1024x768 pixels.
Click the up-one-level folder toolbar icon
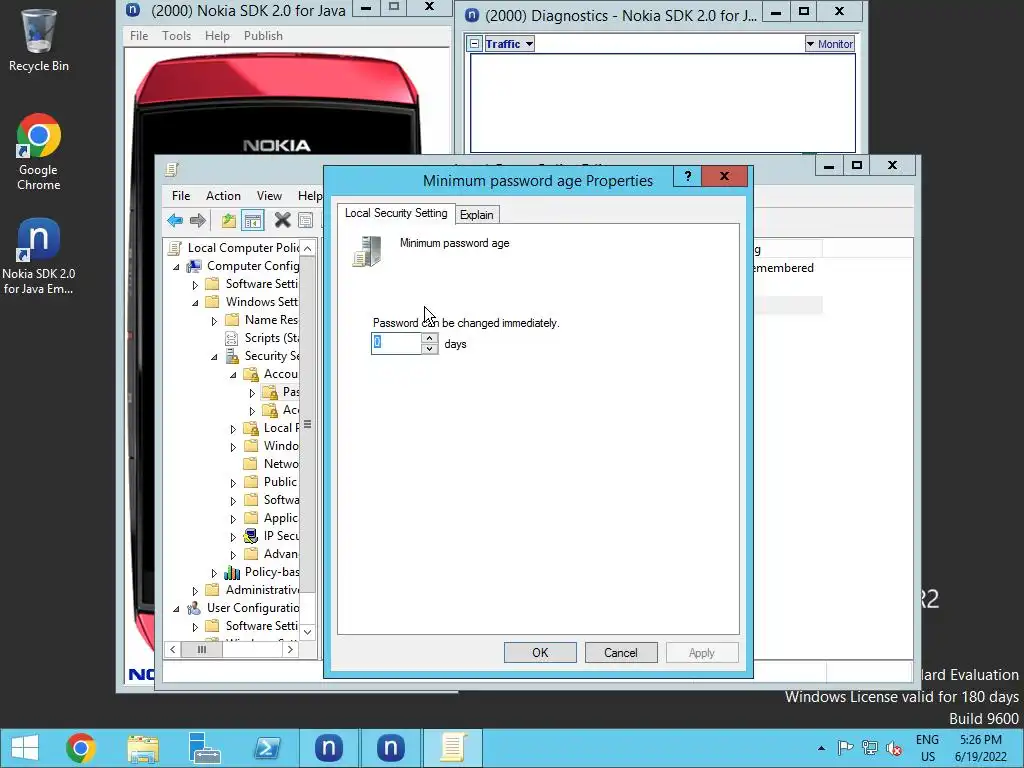[228, 220]
